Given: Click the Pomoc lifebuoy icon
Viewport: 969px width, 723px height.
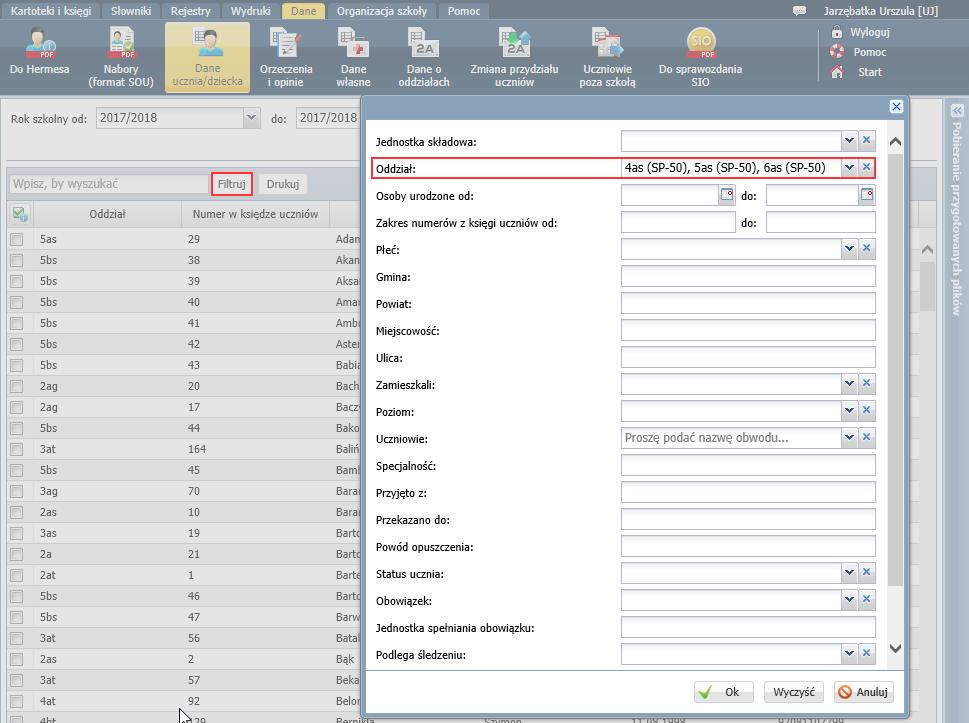Looking at the screenshot, I should (x=837, y=51).
